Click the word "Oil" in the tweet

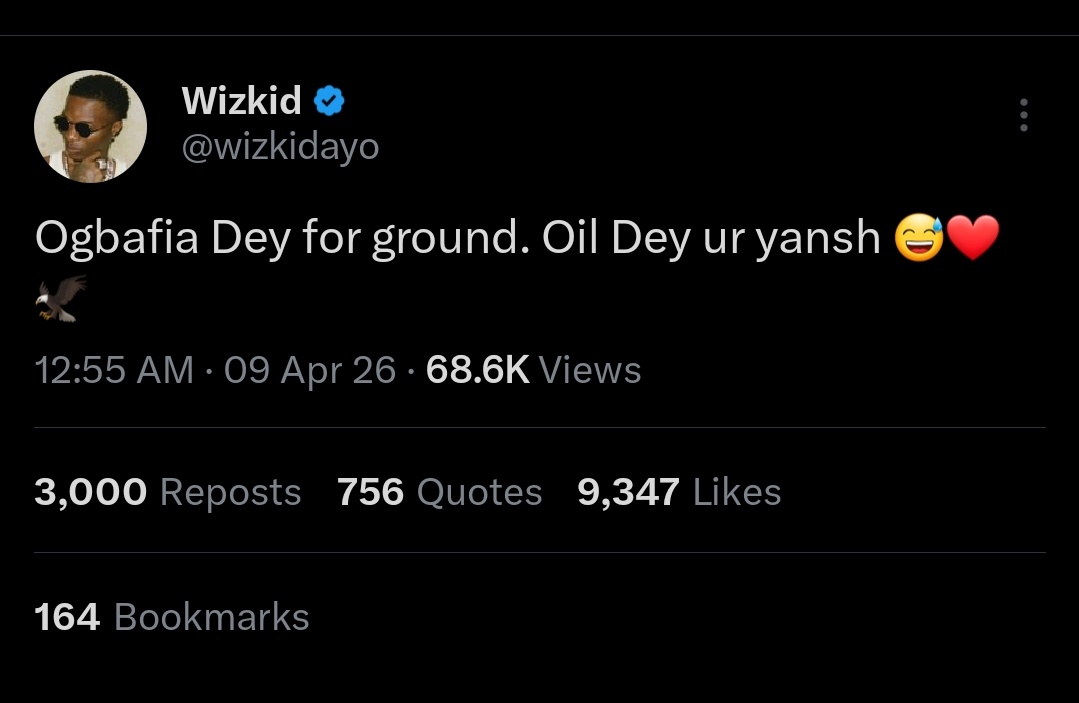pos(570,241)
